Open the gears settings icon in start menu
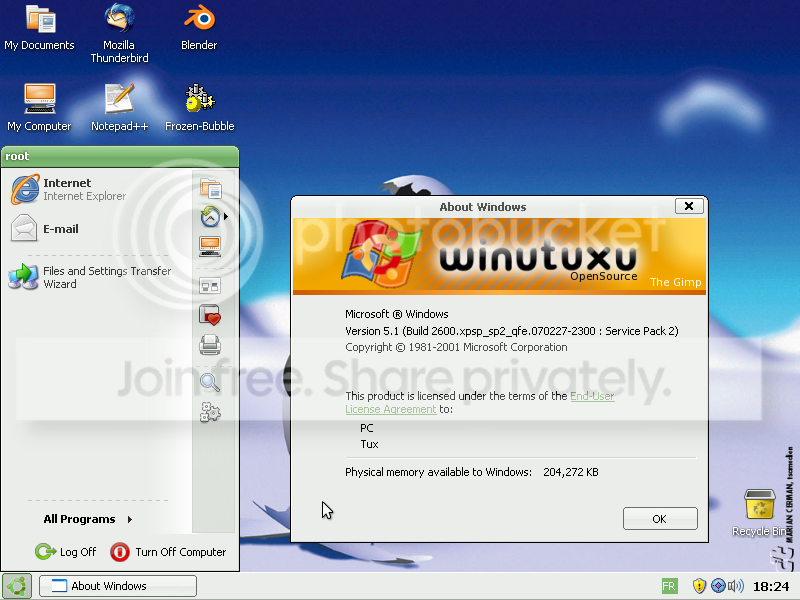This screenshot has height=600, width=800. point(210,412)
